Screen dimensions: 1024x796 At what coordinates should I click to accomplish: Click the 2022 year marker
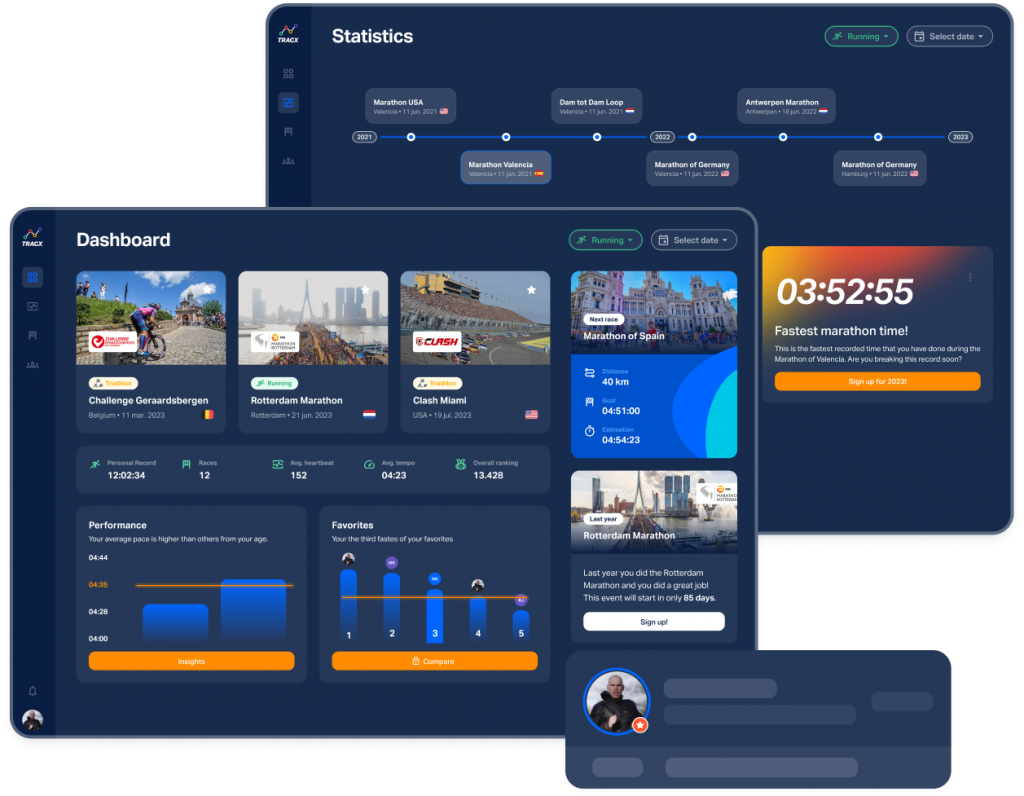click(x=662, y=137)
